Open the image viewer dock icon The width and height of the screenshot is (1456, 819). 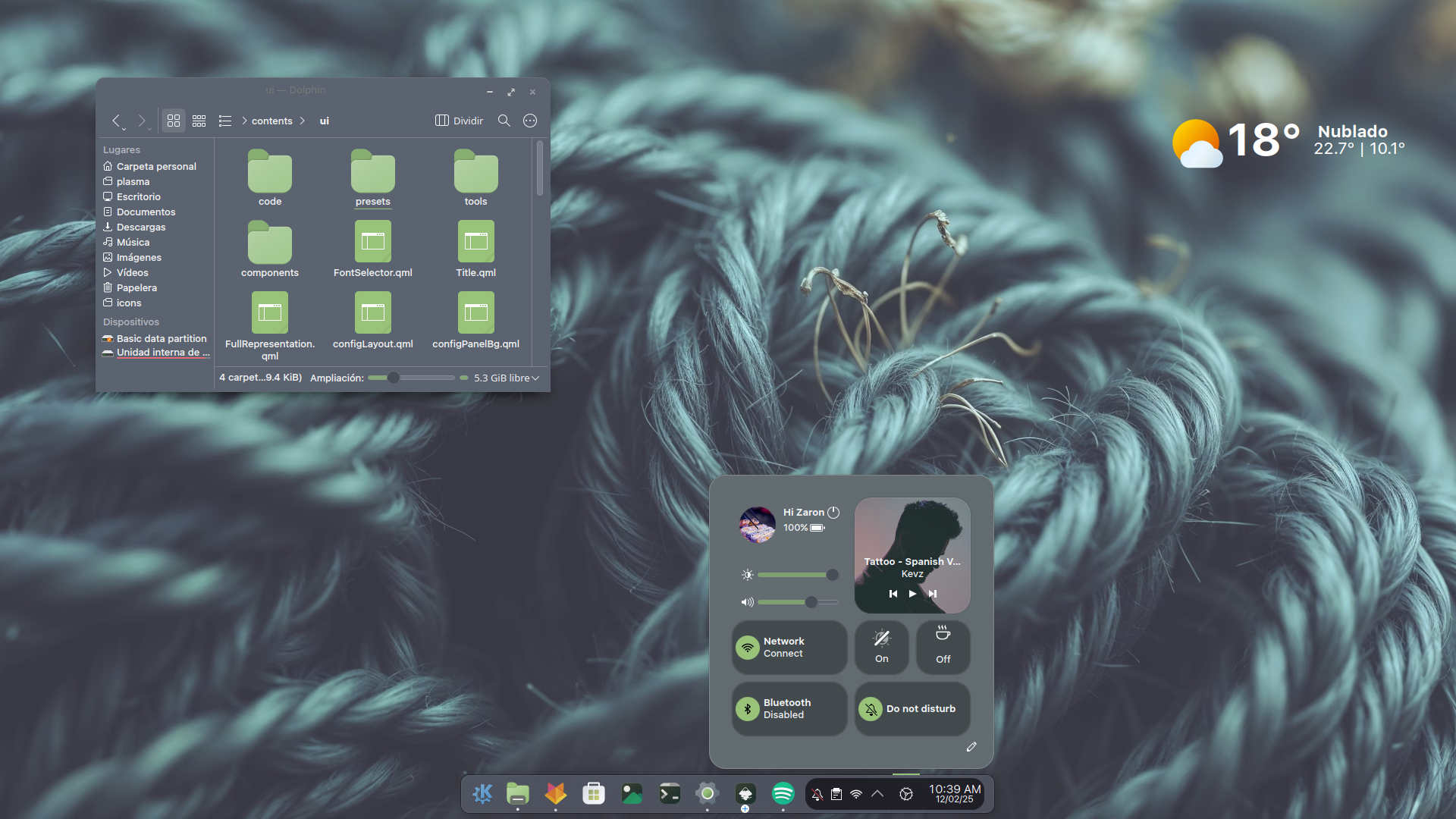click(x=632, y=794)
